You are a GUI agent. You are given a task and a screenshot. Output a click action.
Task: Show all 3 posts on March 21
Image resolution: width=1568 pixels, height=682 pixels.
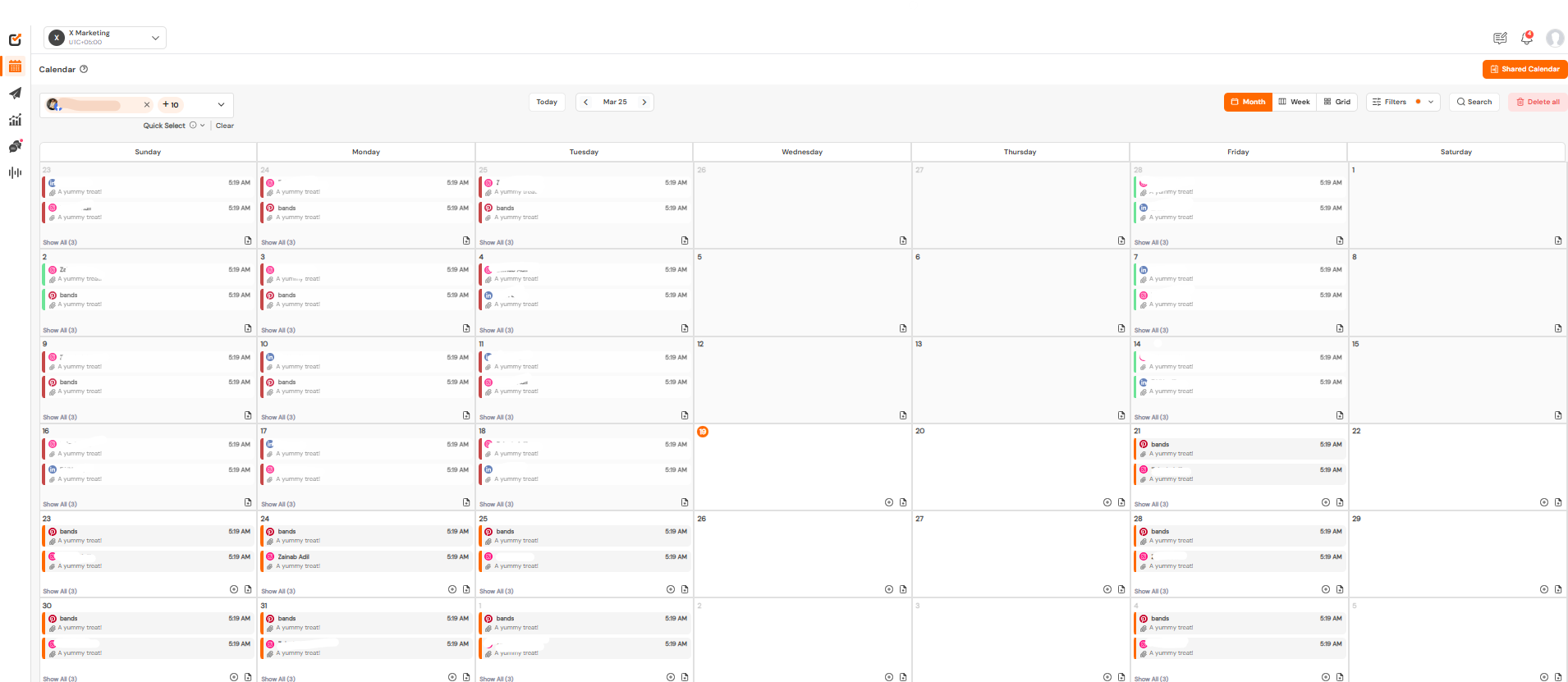(x=1151, y=504)
